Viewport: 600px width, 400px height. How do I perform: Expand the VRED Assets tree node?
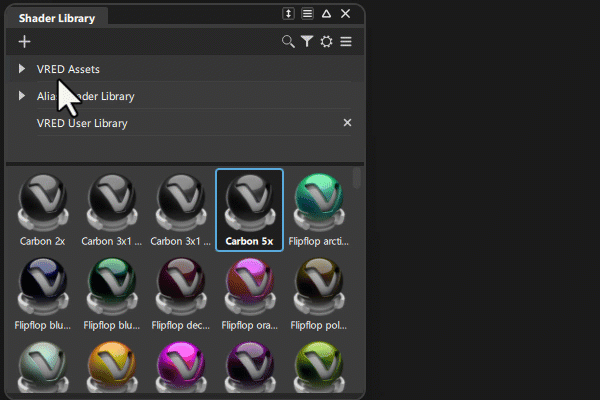point(22,69)
